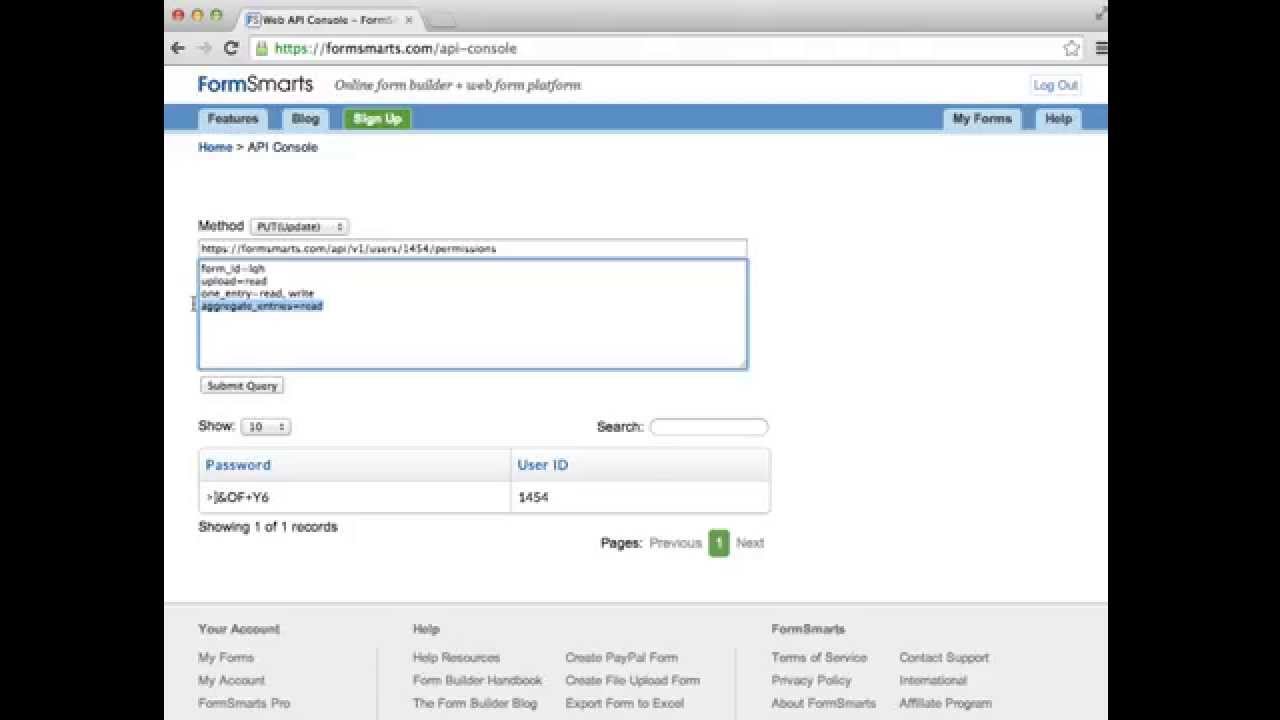Click the macOS green zoom window button
Screen dimensions: 1280x720
pyautogui.click(x=216, y=15)
